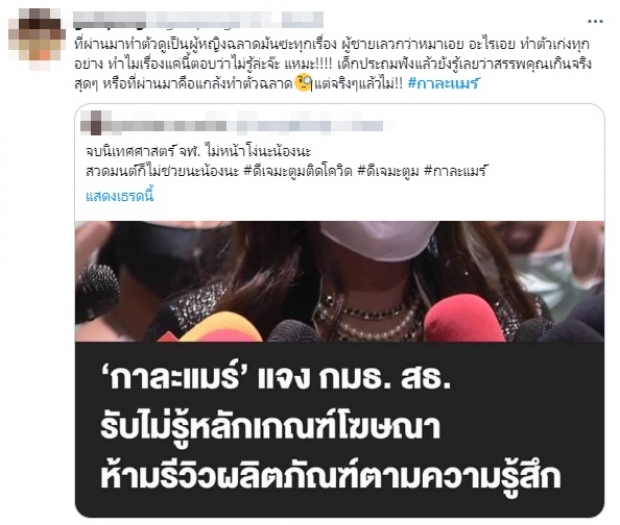Open the blue #กาละแมร์ hashtag in the main tweet

(444, 83)
